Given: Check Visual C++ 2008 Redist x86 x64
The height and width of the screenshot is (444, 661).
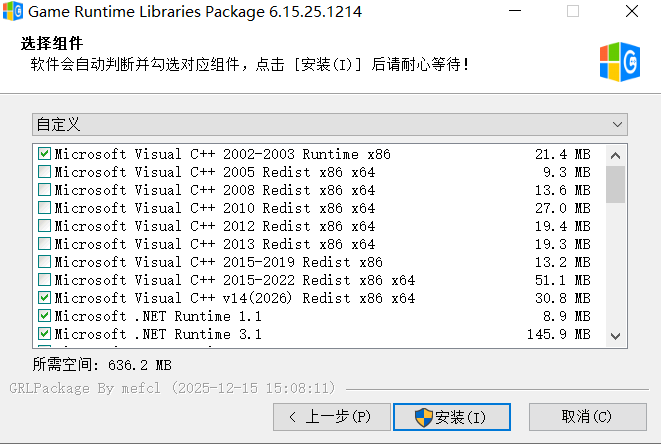Looking at the screenshot, I should click(44, 190).
